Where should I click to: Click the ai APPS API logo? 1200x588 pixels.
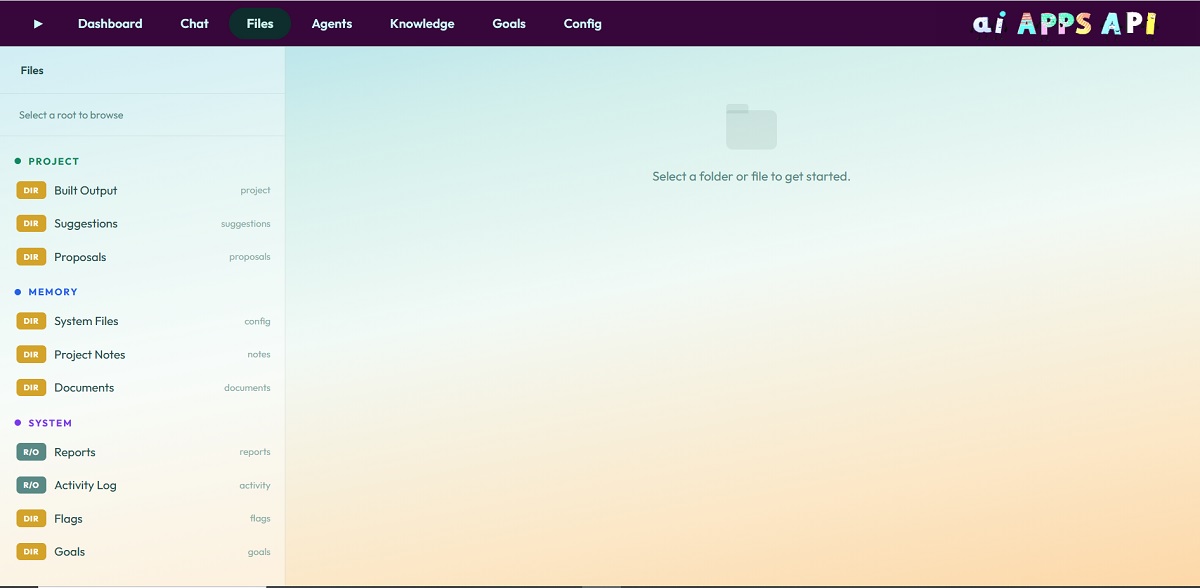pos(1065,24)
